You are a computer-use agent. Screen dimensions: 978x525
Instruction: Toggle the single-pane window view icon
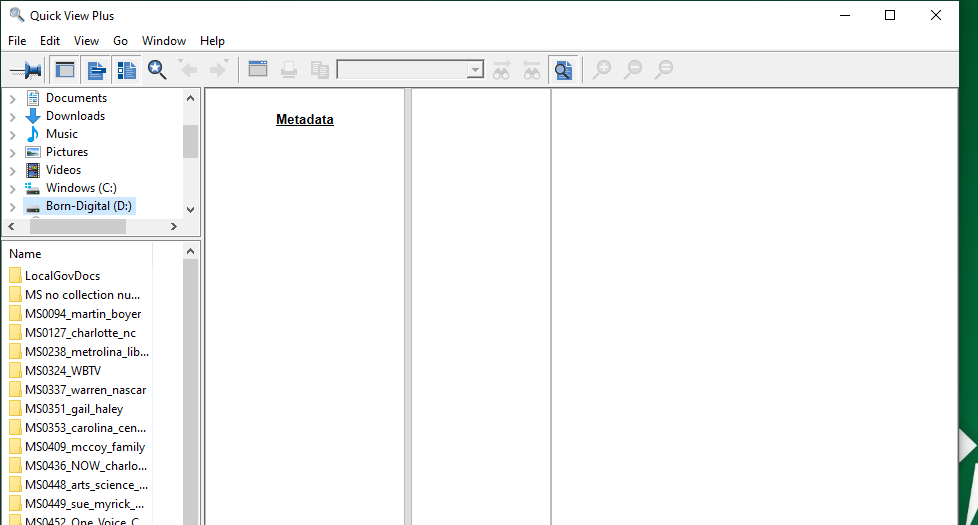[65, 70]
